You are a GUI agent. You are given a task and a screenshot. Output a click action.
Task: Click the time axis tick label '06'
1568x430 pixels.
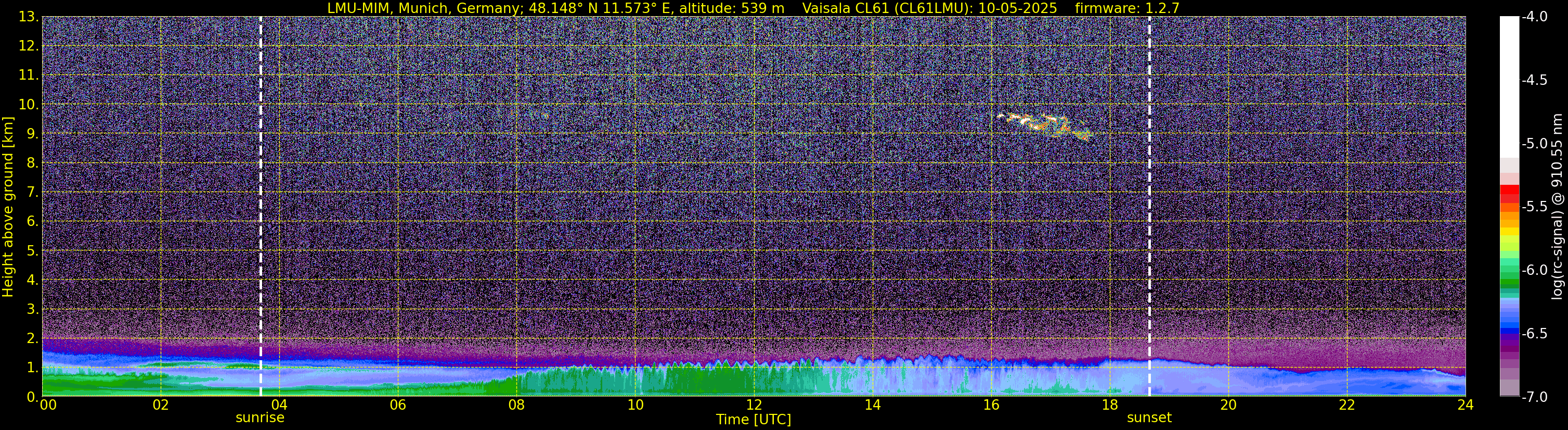[x=397, y=405]
